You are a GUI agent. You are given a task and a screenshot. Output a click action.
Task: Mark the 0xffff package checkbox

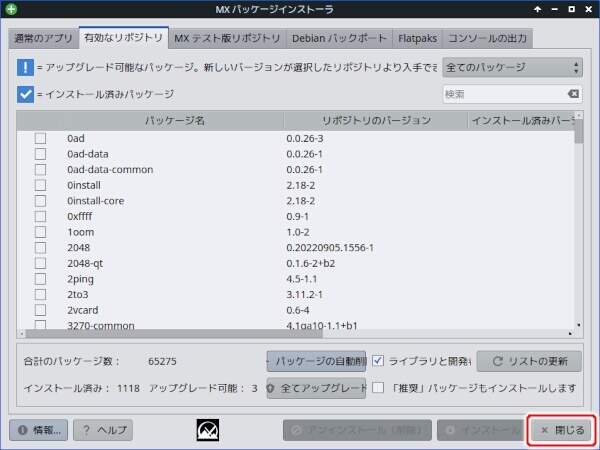pos(40,216)
